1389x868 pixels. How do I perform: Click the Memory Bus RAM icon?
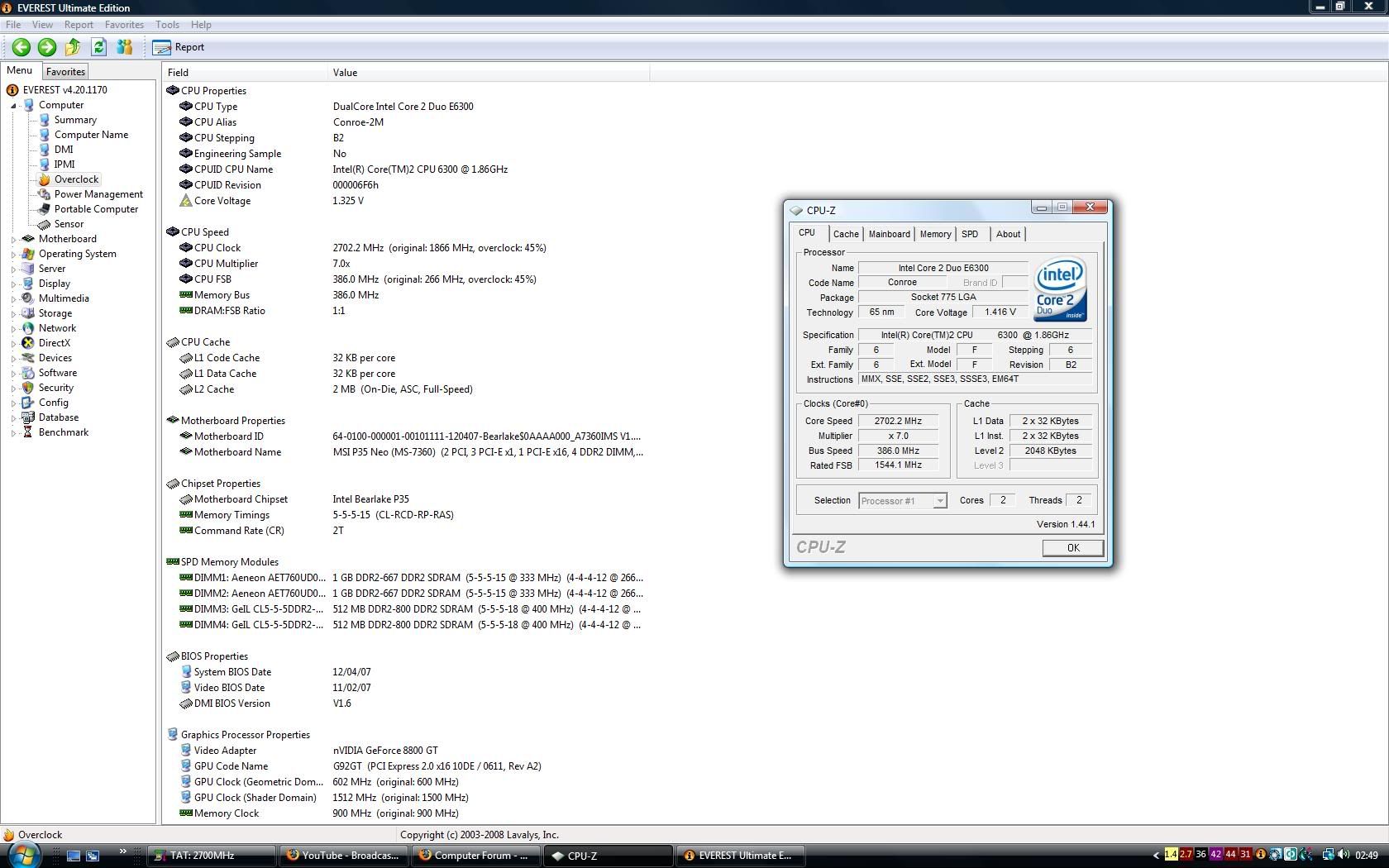click(x=186, y=295)
